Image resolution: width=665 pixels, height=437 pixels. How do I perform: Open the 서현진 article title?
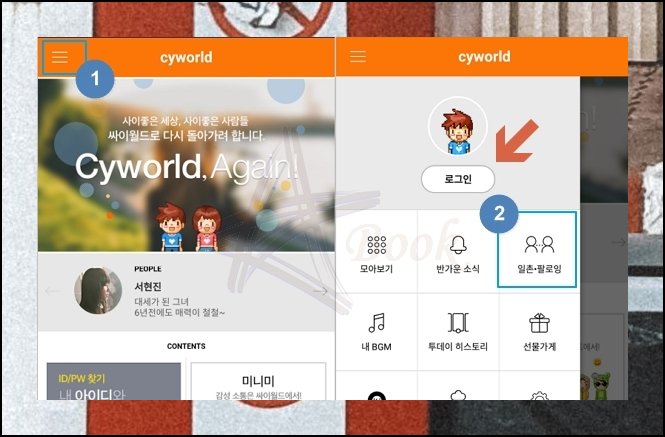[148, 287]
